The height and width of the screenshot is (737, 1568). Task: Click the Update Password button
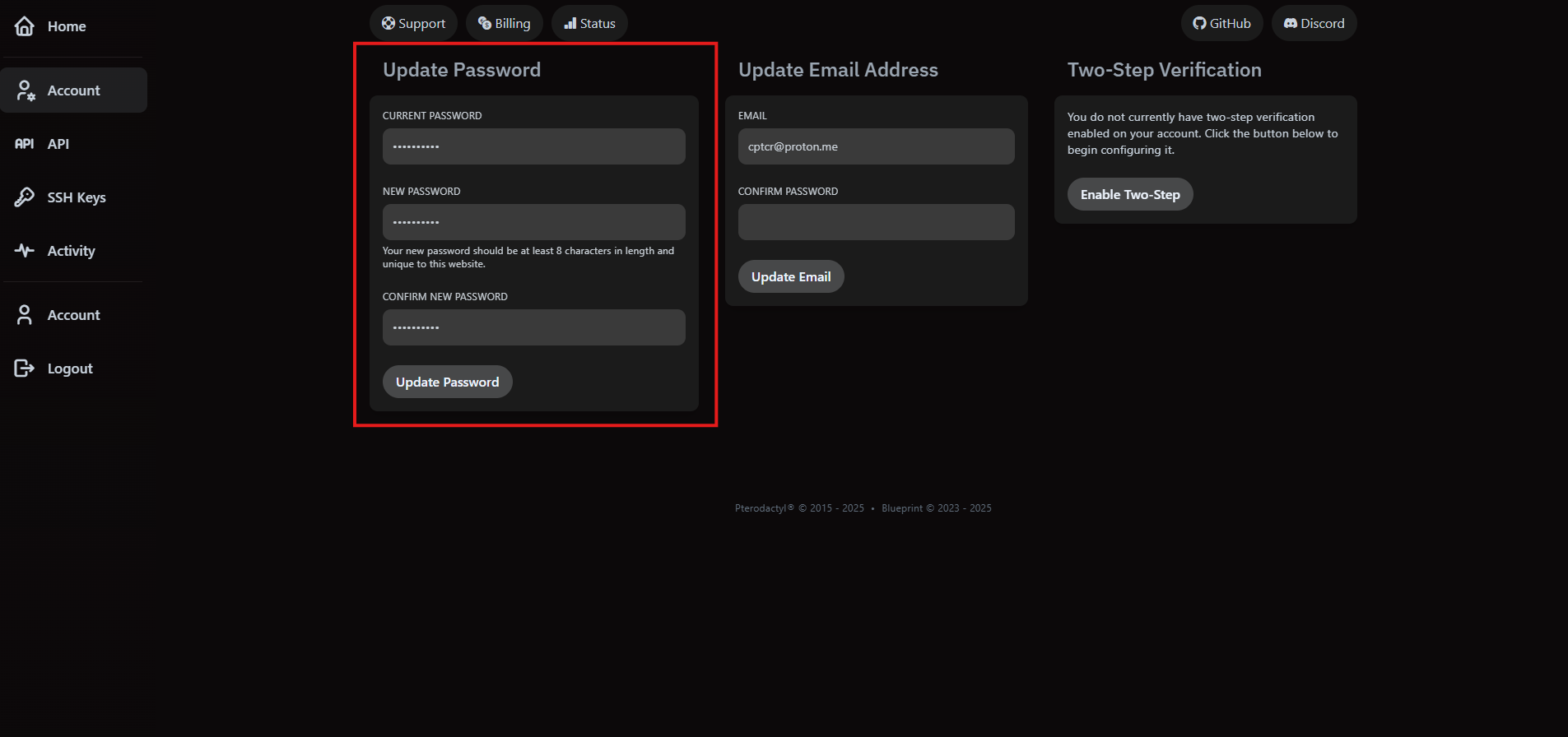[448, 382]
